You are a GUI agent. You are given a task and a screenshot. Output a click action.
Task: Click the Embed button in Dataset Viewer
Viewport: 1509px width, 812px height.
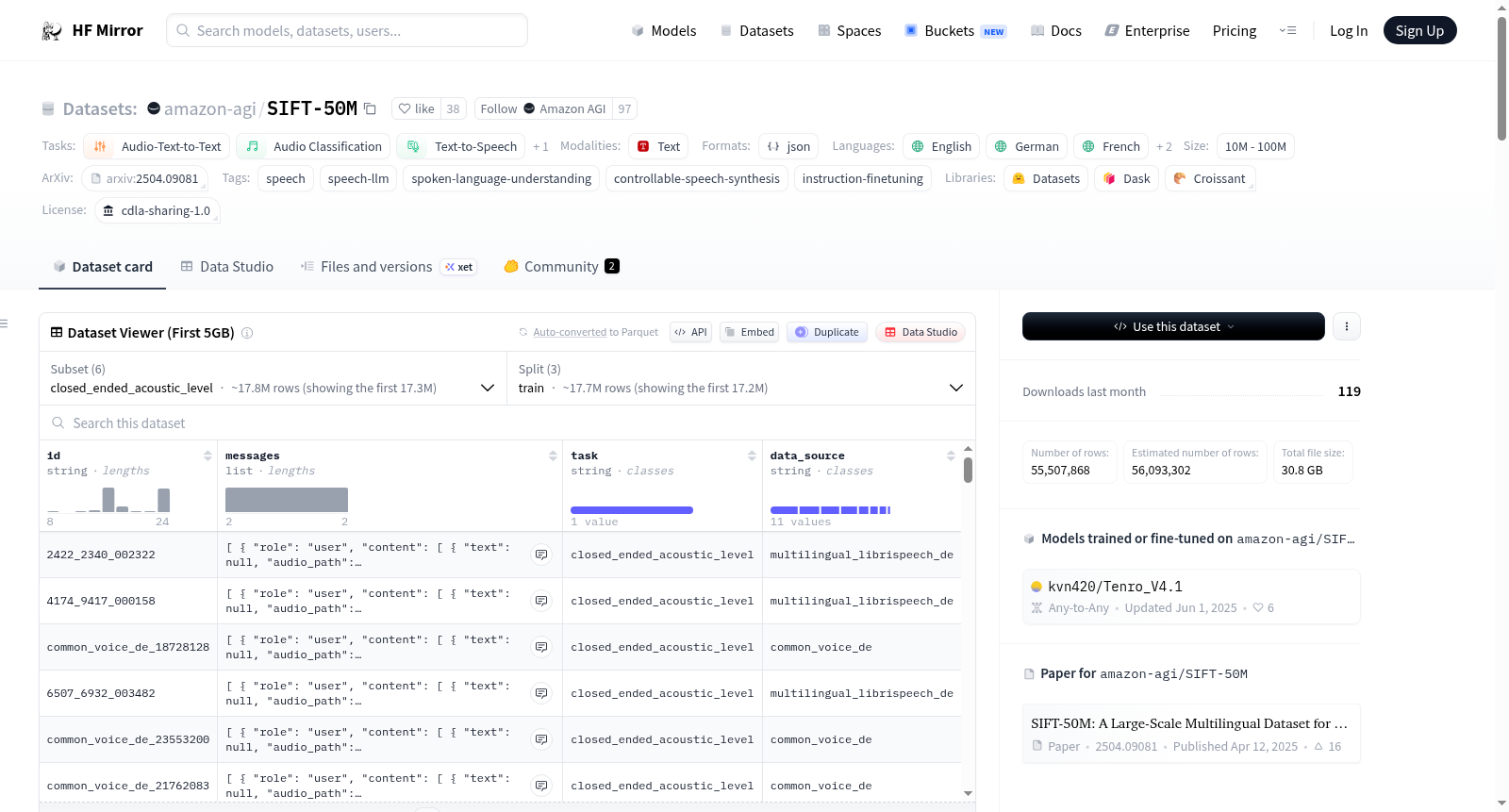click(750, 332)
